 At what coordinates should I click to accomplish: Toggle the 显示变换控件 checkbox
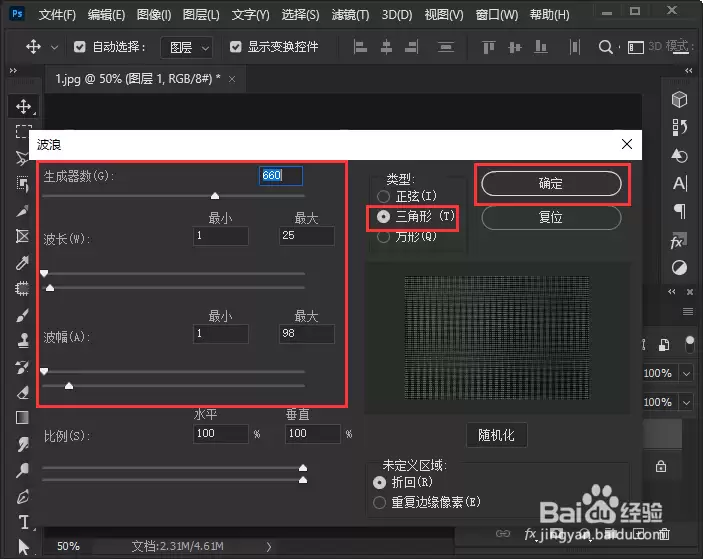235,47
